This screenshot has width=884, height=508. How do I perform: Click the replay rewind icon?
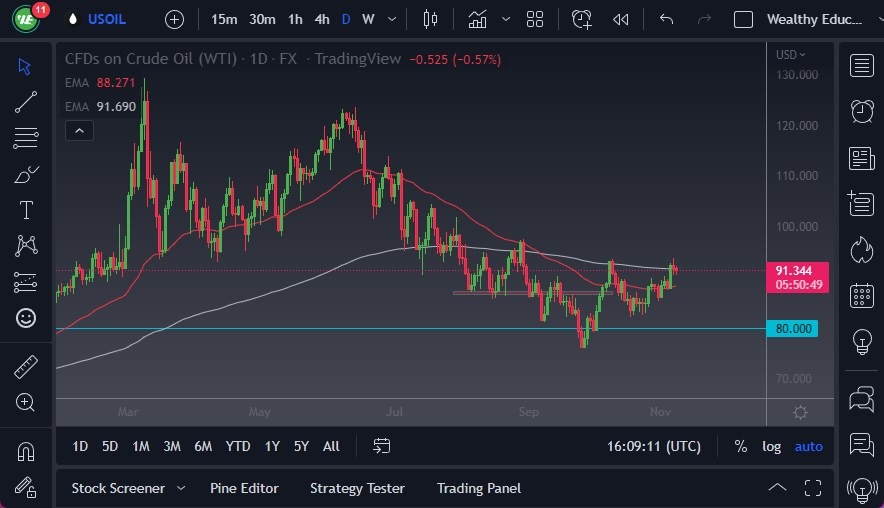(621, 19)
